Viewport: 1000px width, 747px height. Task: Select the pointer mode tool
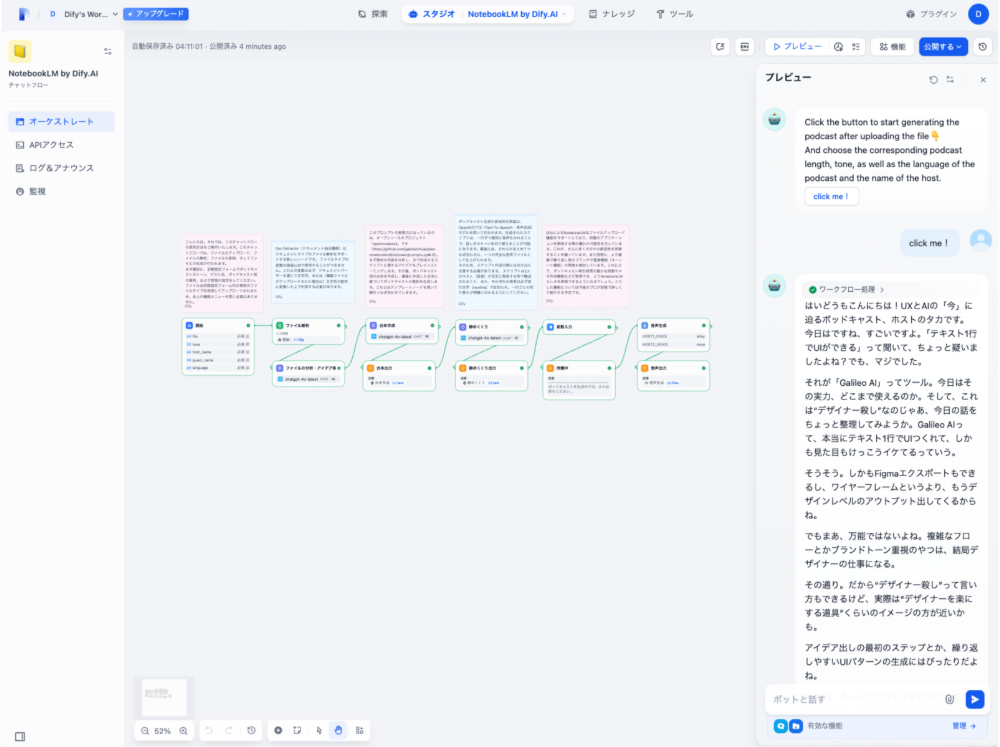[x=320, y=731]
